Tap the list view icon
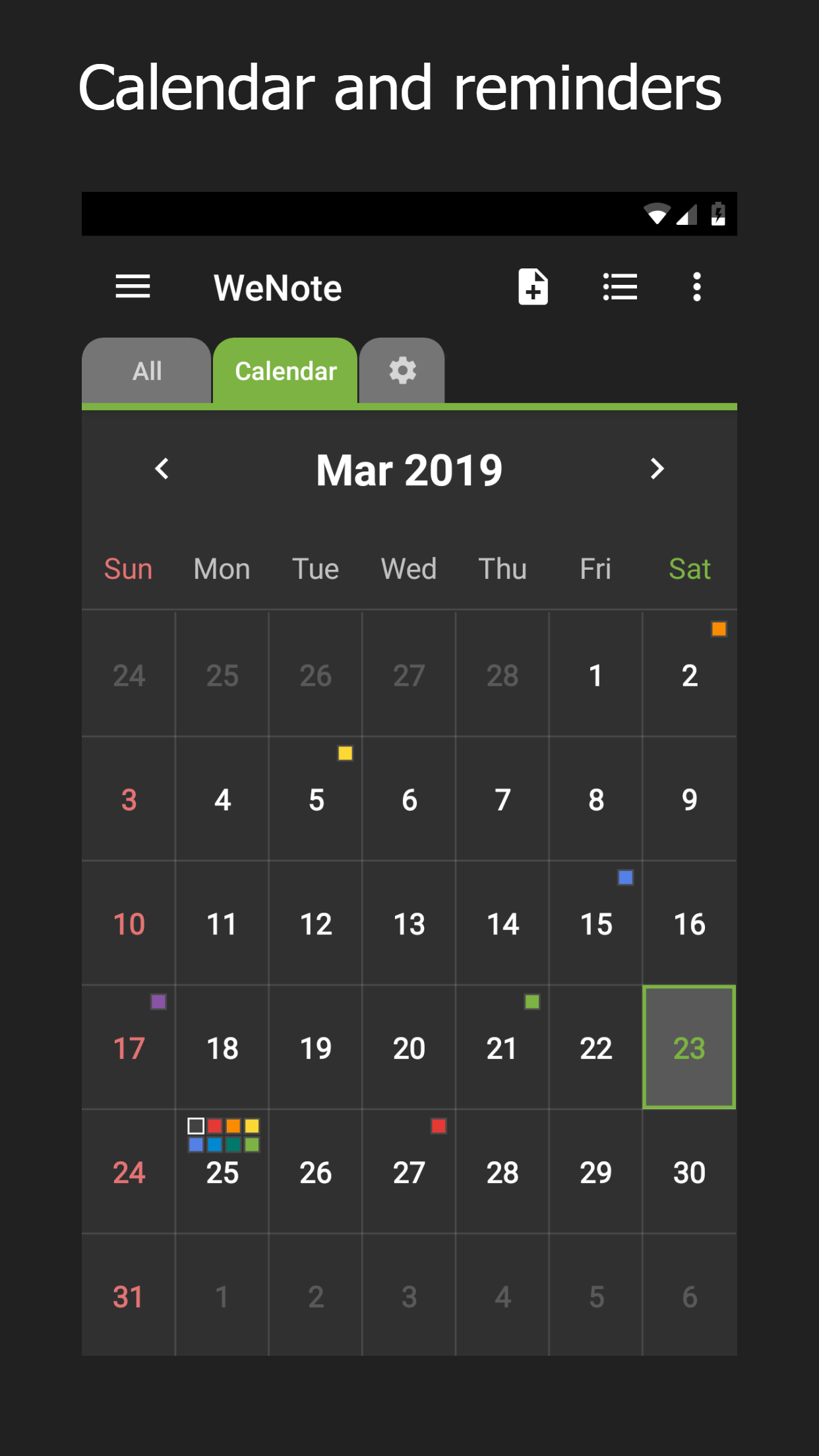The image size is (819, 1456). coord(620,287)
